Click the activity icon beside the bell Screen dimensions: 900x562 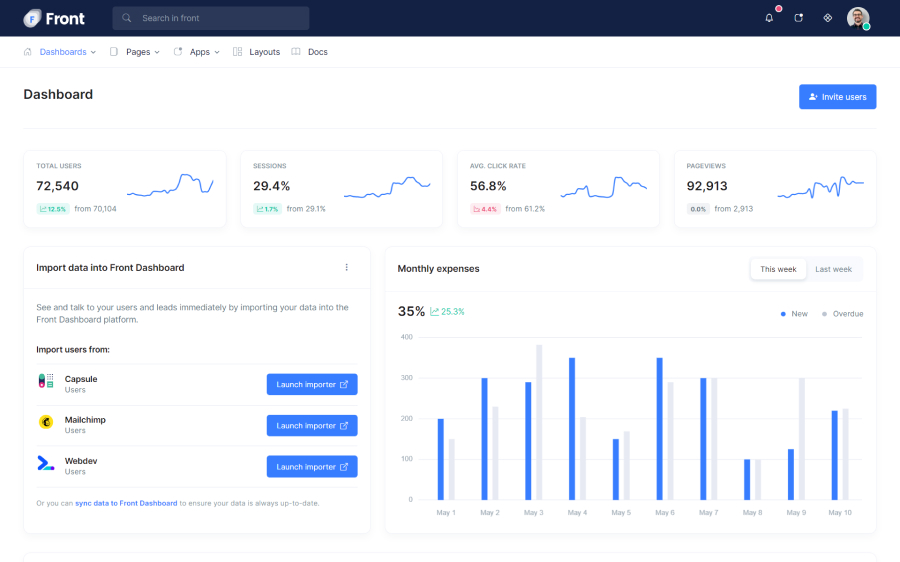pos(798,18)
